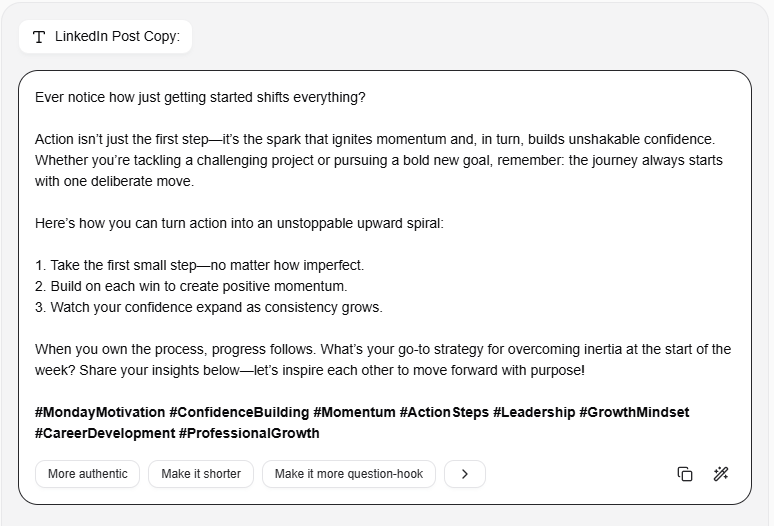Image resolution: width=774 pixels, height=526 pixels.
Task: Choose Make it more question-hook
Action: click(348, 474)
